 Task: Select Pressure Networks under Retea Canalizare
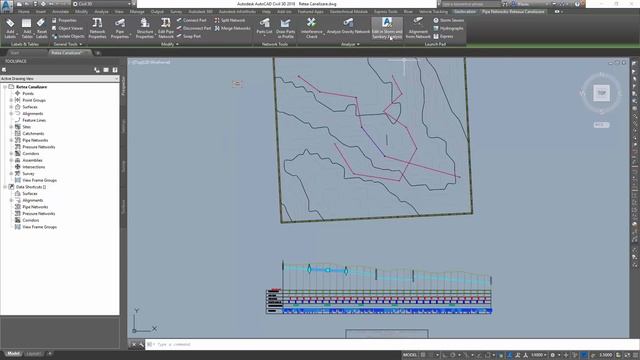point(38,147)
